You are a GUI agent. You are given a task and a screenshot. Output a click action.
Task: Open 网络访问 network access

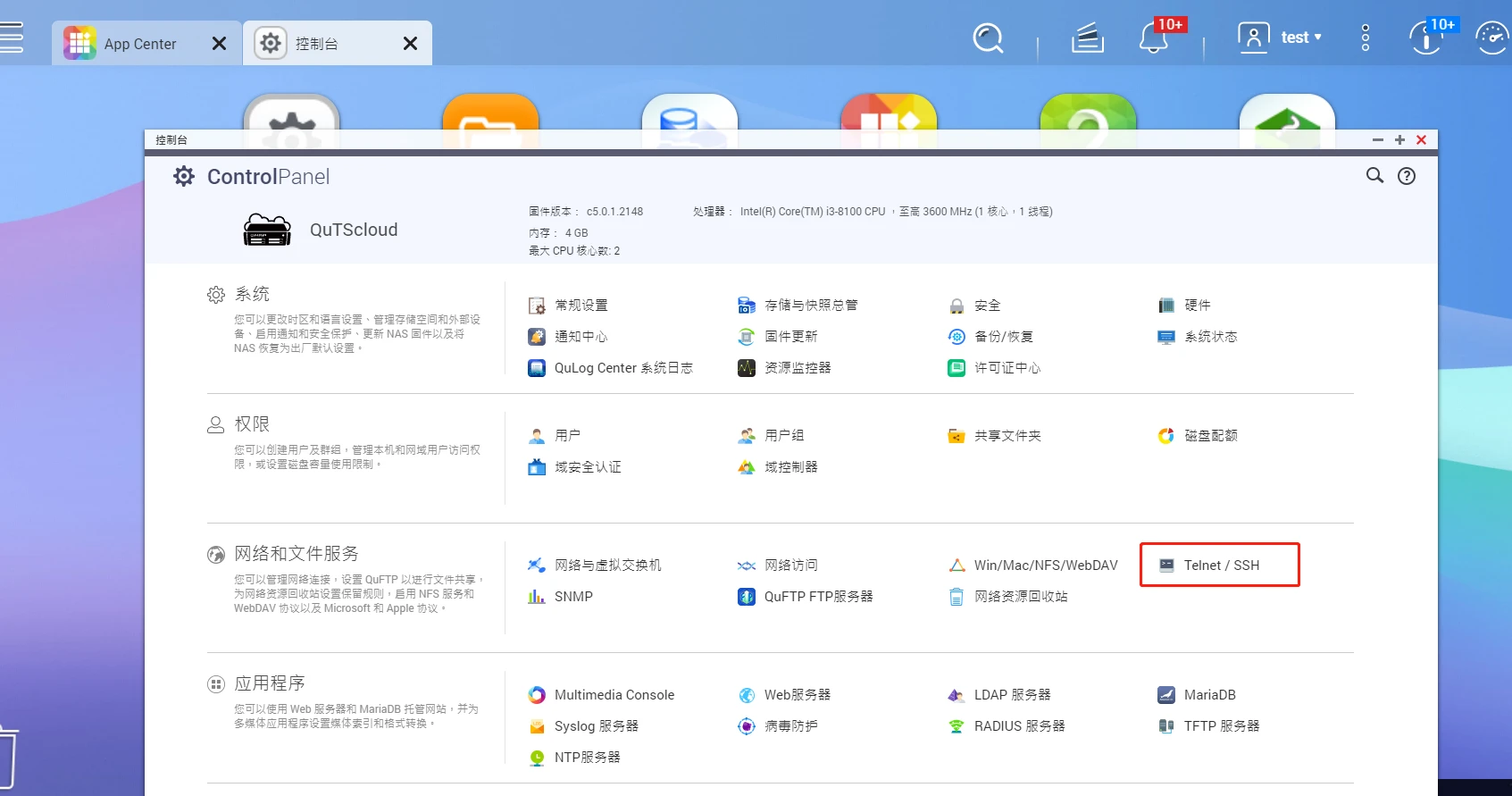[778, 566]
